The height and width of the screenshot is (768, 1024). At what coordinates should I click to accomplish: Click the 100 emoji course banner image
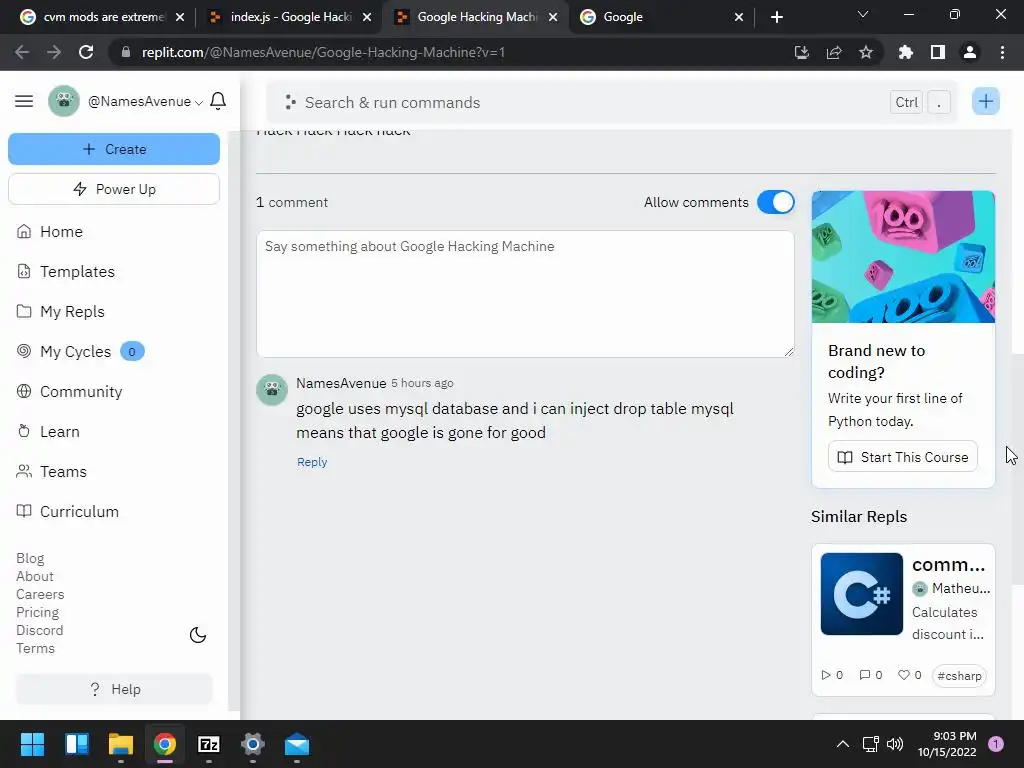click(x=903, y=257)
